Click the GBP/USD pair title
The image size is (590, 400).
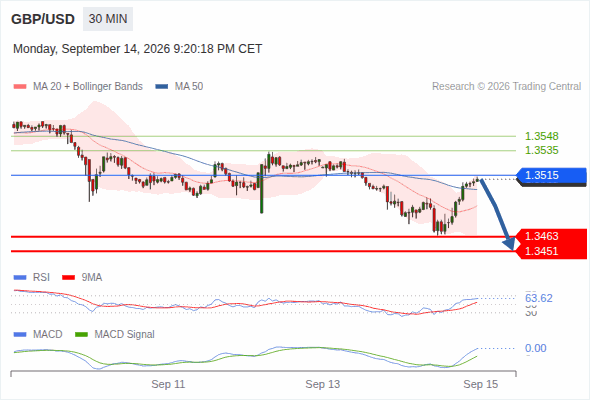(43, 19)
